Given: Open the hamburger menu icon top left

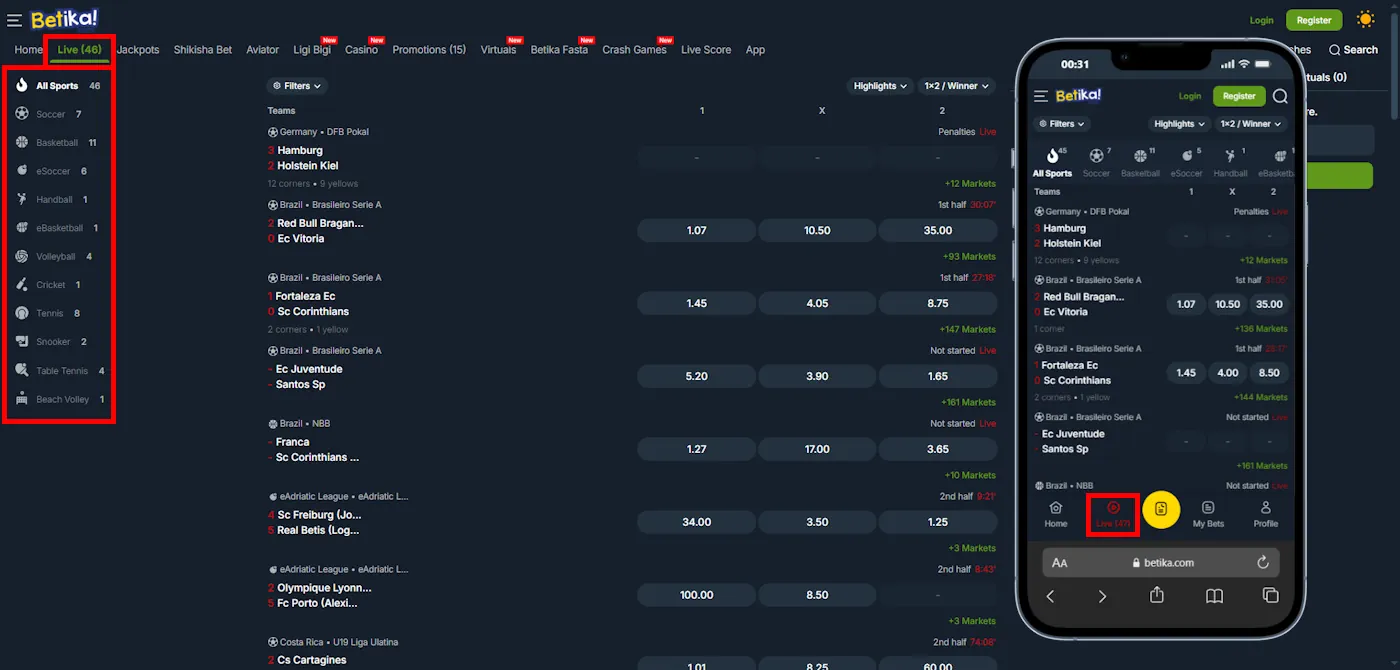Looking at the screenshot, I should [x=14, y=18].
